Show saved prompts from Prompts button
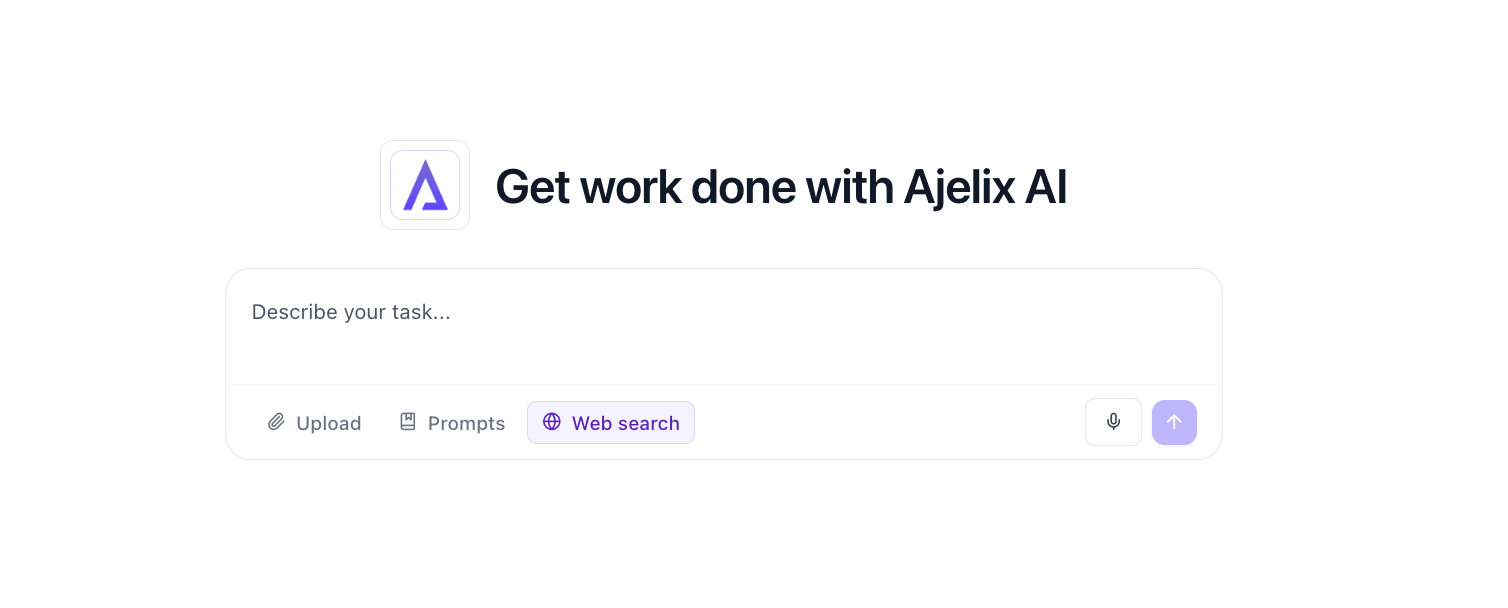1508x608 pixels. click(452, 422)
